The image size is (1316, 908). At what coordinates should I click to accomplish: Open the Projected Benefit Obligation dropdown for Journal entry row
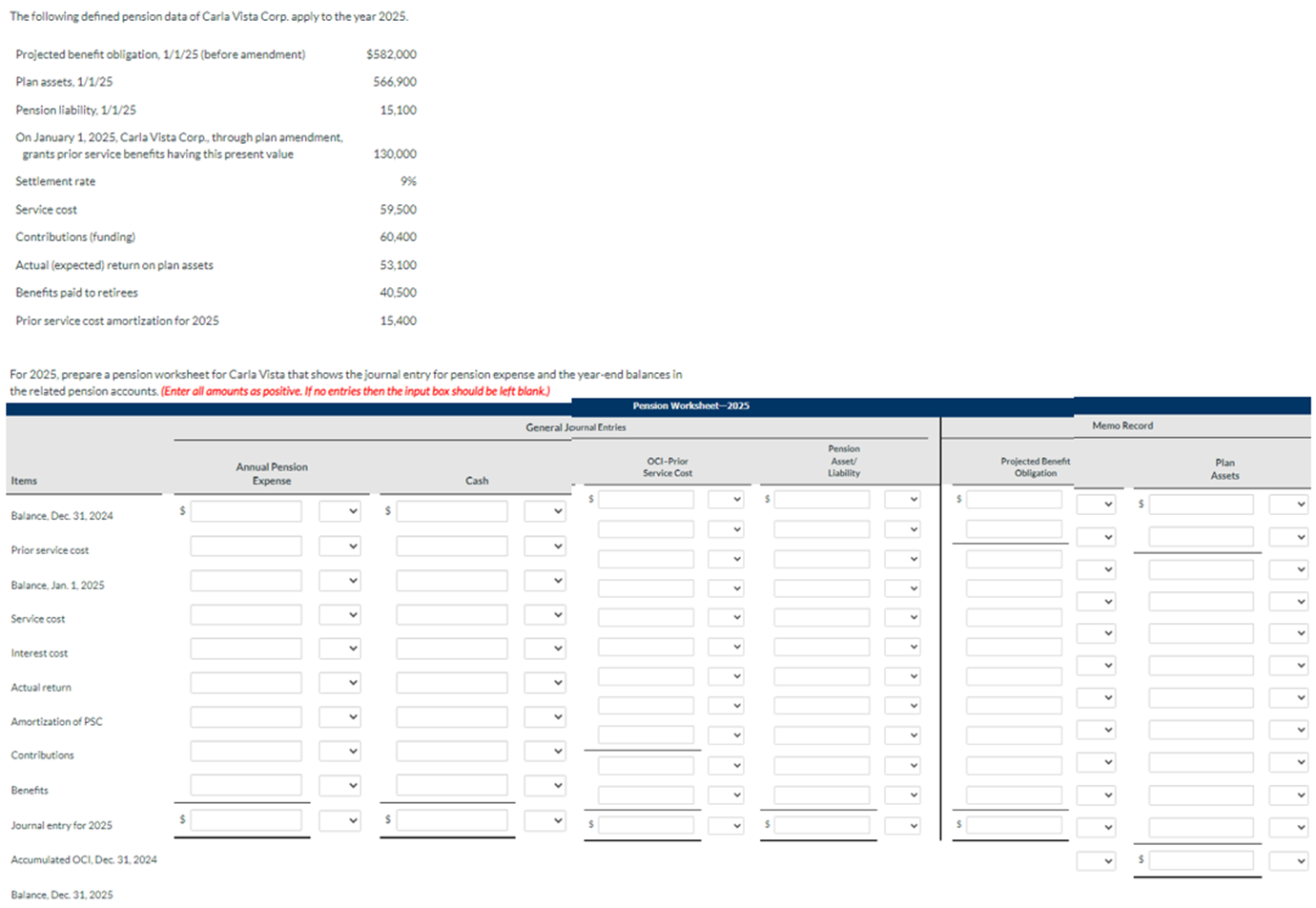[x=1098, y=826]
